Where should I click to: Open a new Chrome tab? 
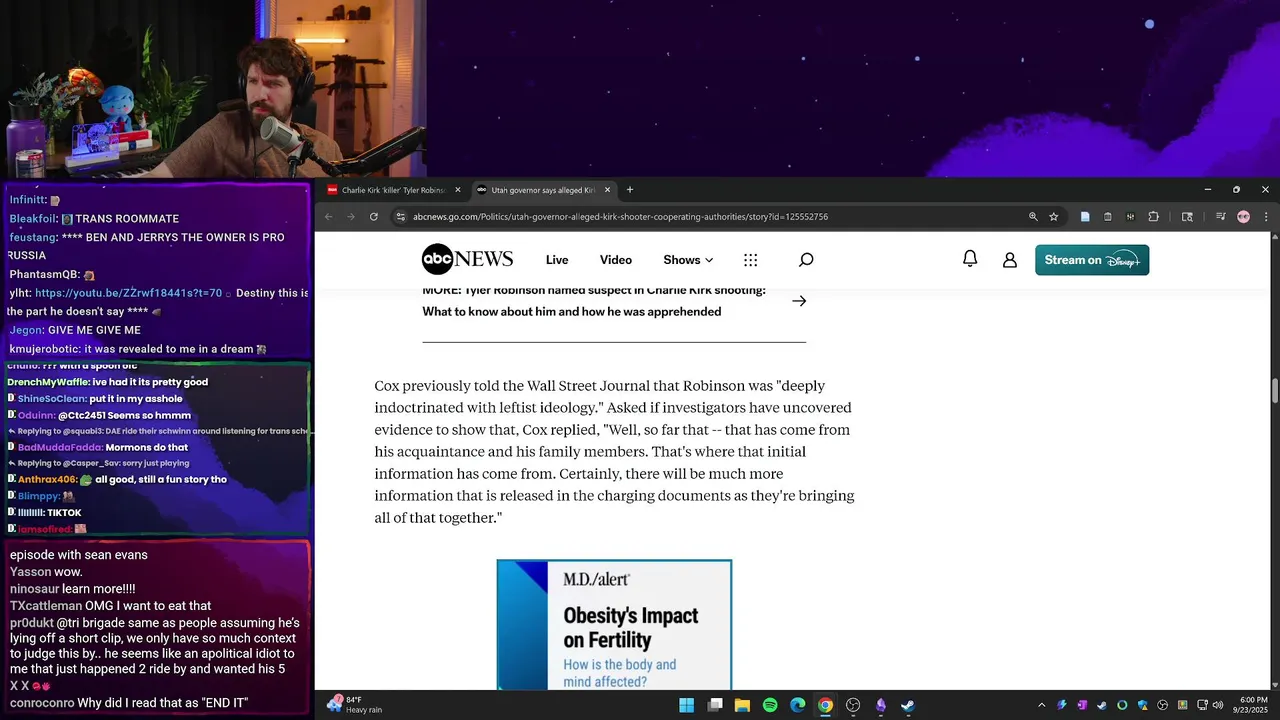click(629, 190)
